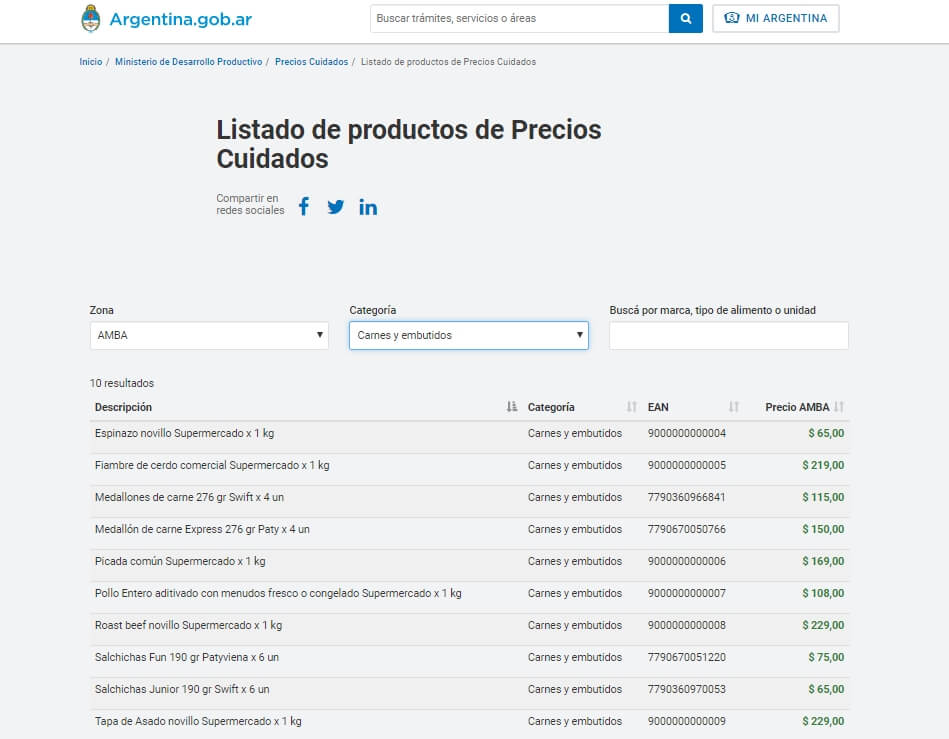Sort by Precio AMBA sort icon

(x=839, y=407)
